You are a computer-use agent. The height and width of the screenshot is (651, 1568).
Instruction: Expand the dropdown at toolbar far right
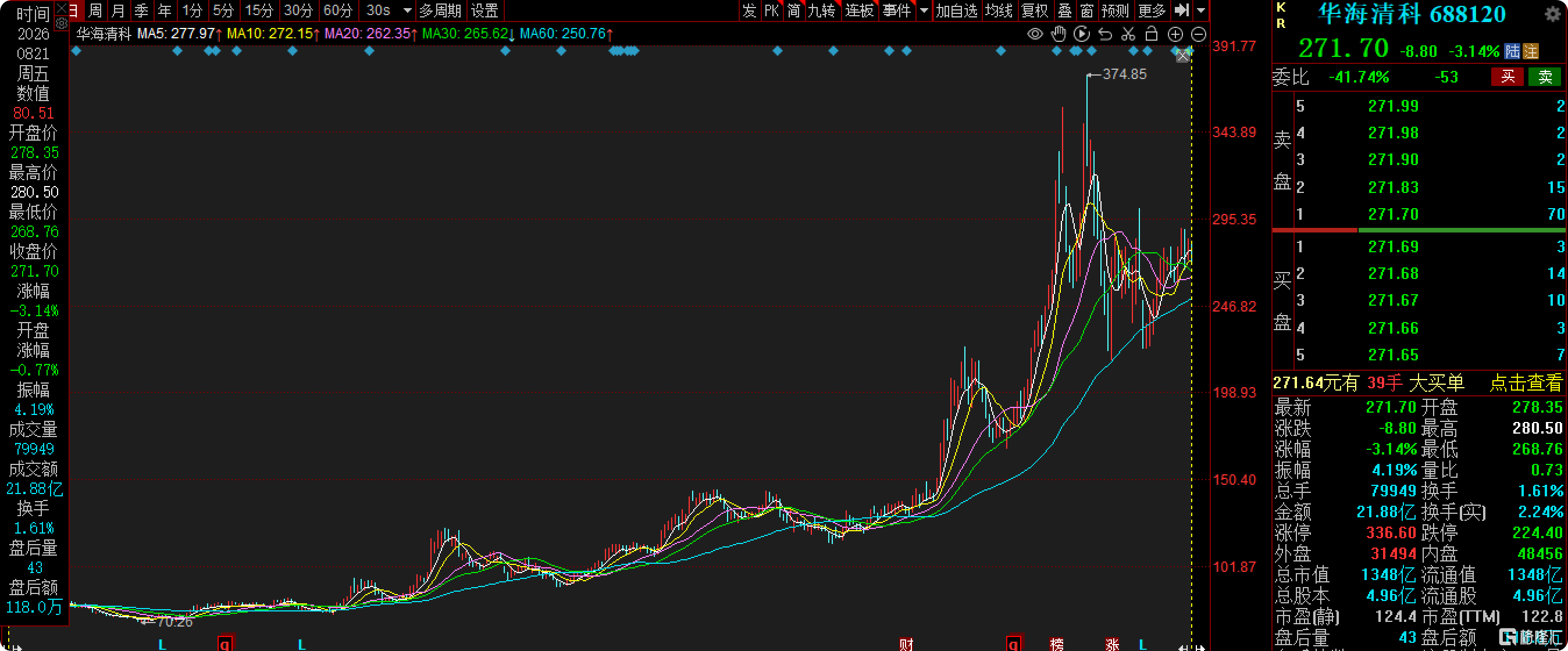click(1201, 10)
